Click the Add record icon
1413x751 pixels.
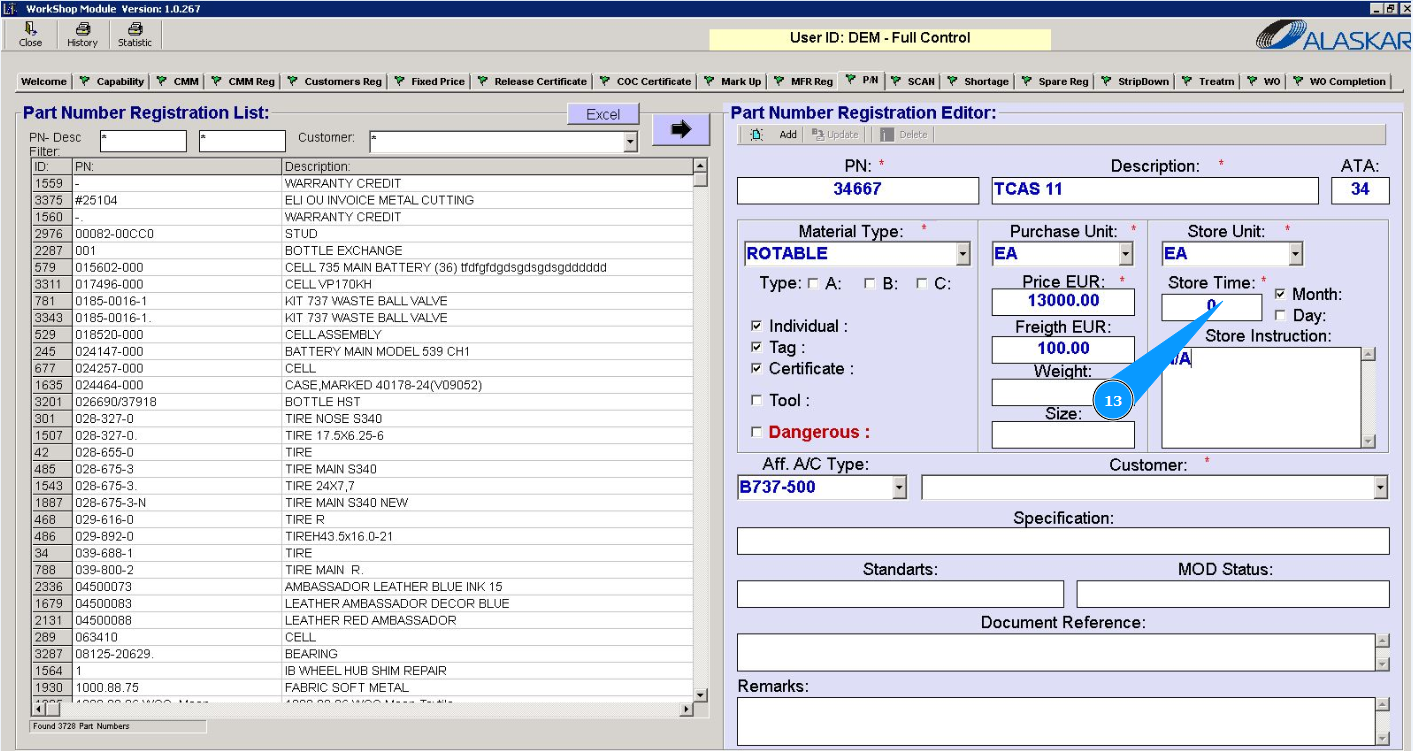[758, 135]
